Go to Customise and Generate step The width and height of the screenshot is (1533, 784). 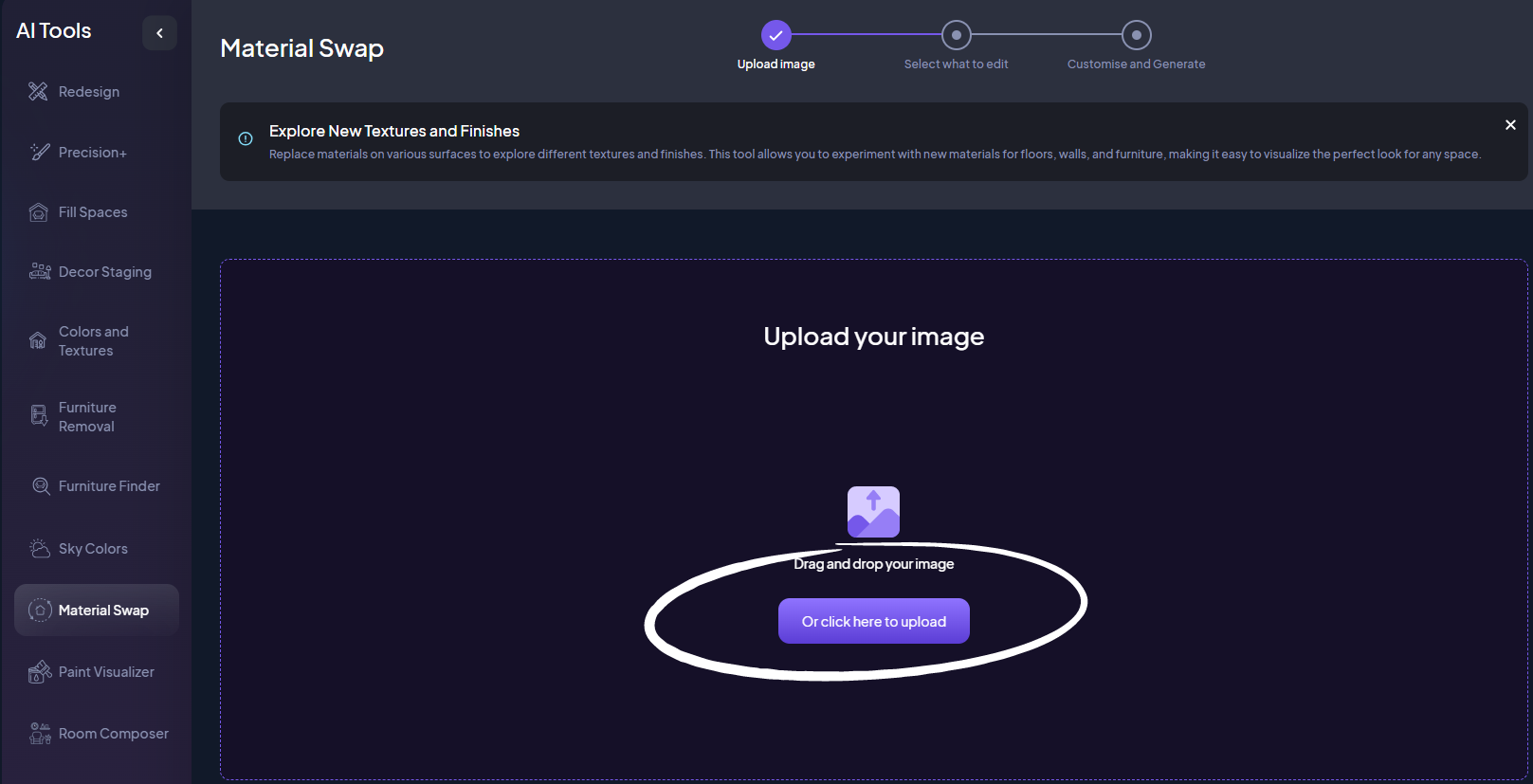click(x=1136, y=35)
